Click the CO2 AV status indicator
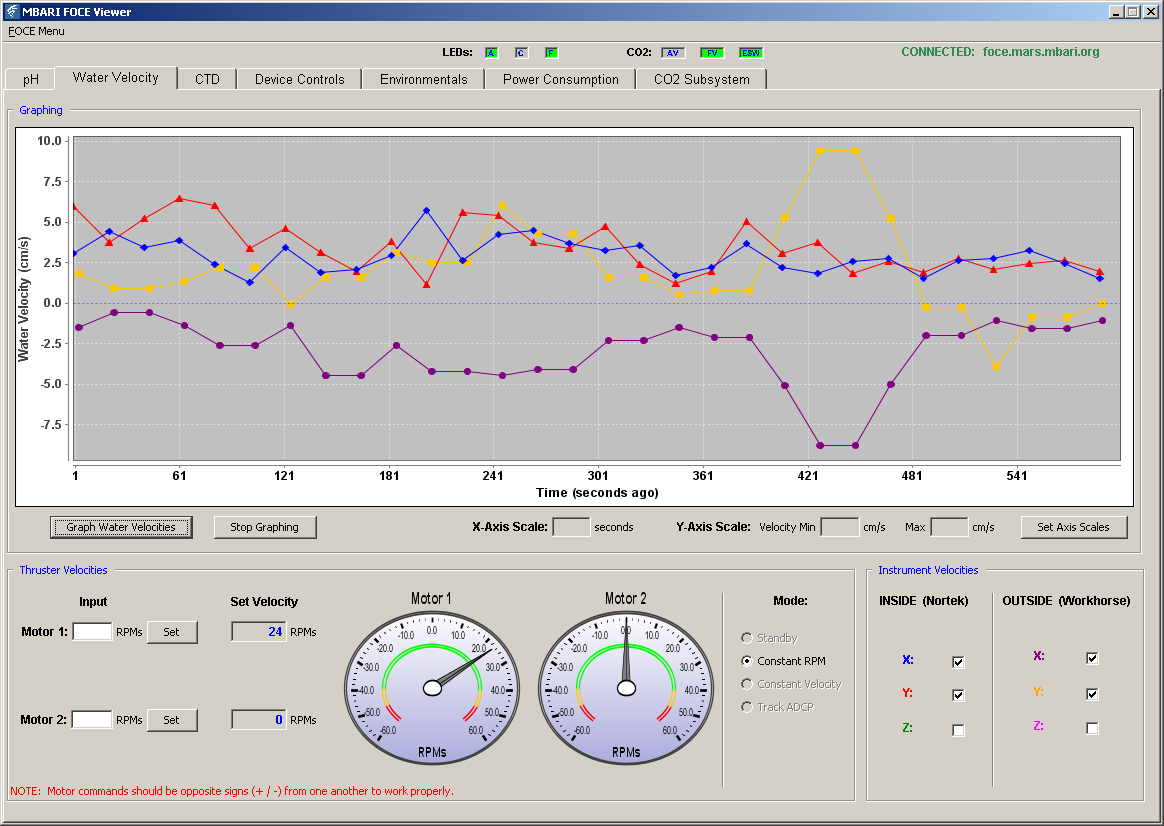 (673, 53)
